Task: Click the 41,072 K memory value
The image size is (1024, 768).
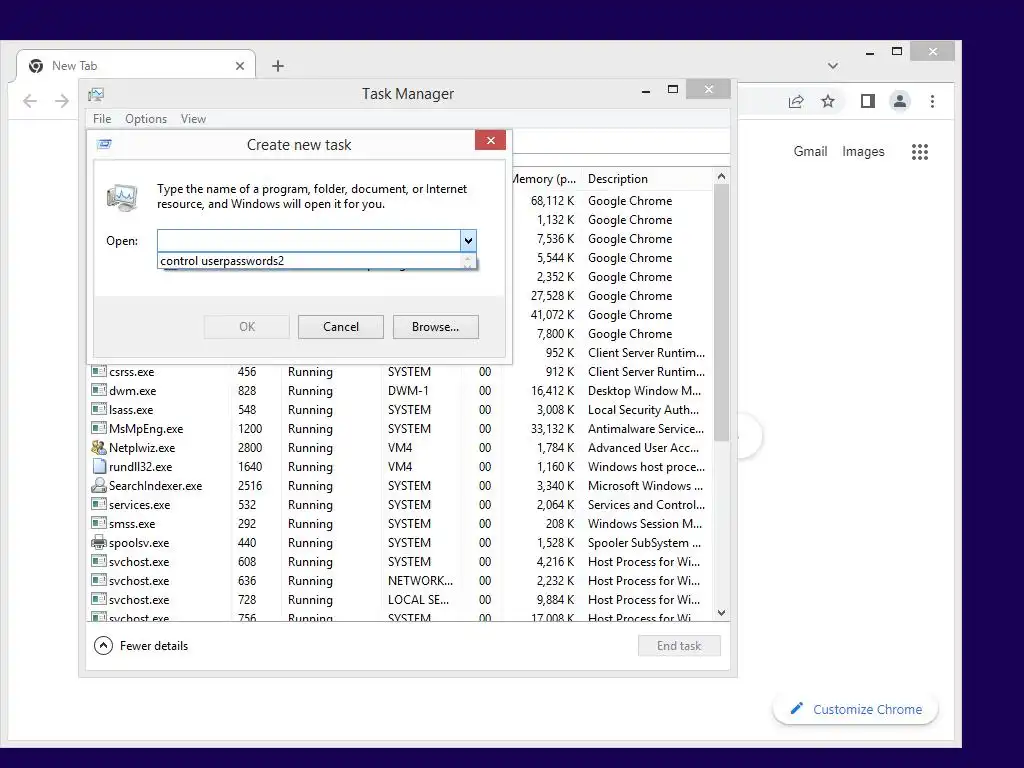Action: pos(552,315)
